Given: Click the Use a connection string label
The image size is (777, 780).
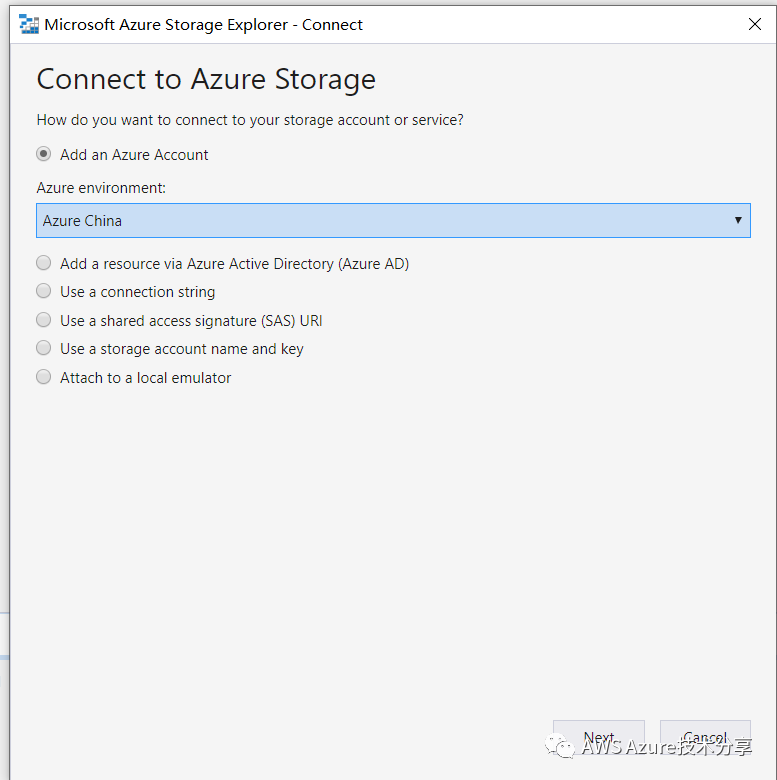Looking at the screenshot, I should (137, 292).
